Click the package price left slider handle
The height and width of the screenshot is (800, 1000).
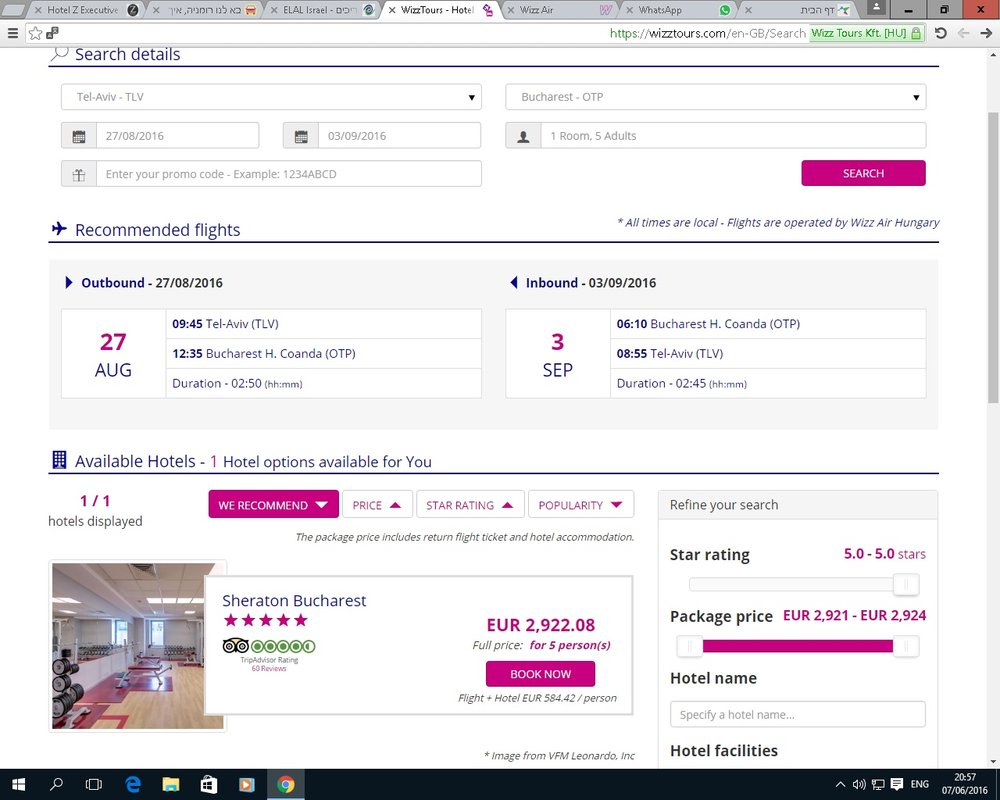pyautogui.click(x=689, y=646)
